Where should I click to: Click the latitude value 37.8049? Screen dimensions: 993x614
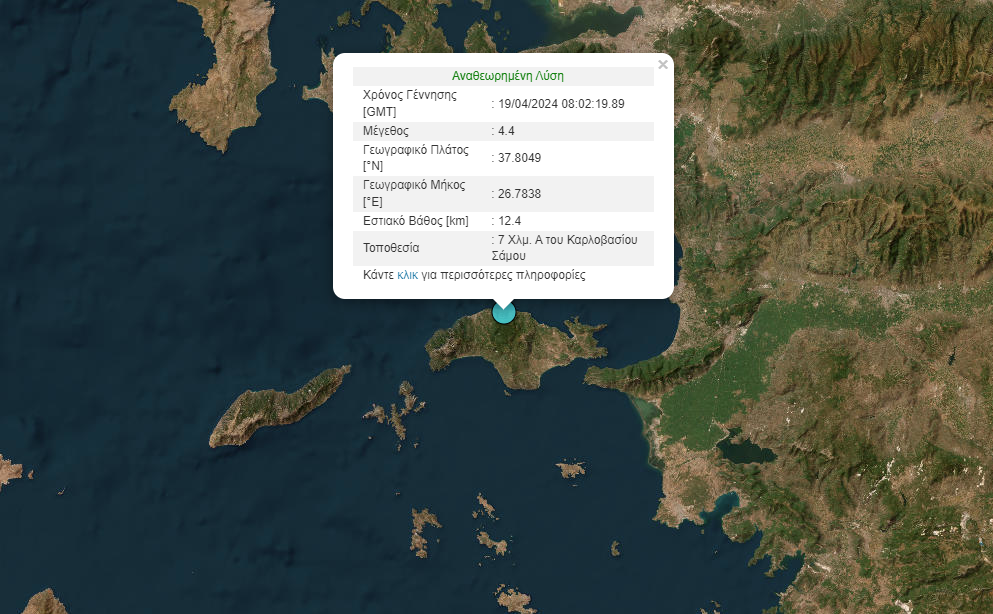pyautogui.click(x=520, y=158)
